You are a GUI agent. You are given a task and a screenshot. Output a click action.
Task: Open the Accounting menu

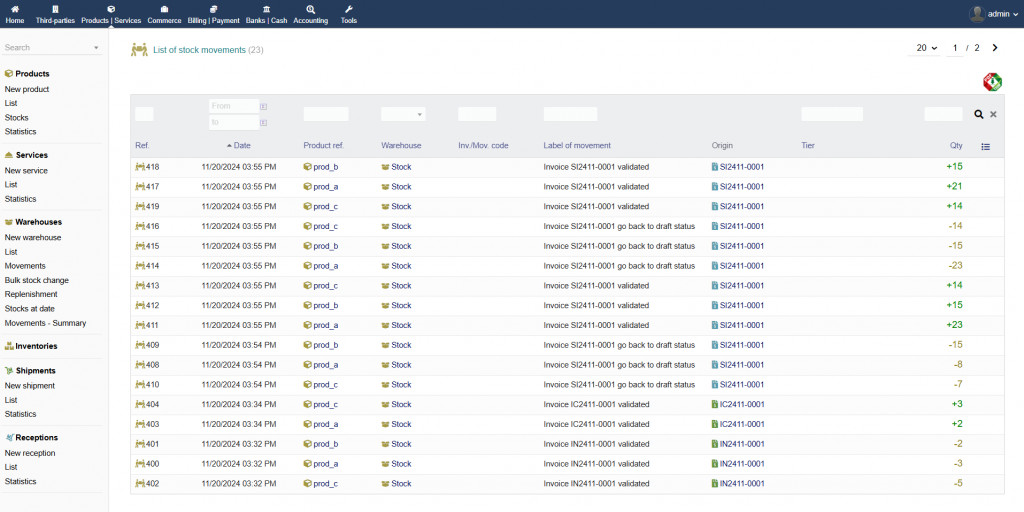[310, 14]
